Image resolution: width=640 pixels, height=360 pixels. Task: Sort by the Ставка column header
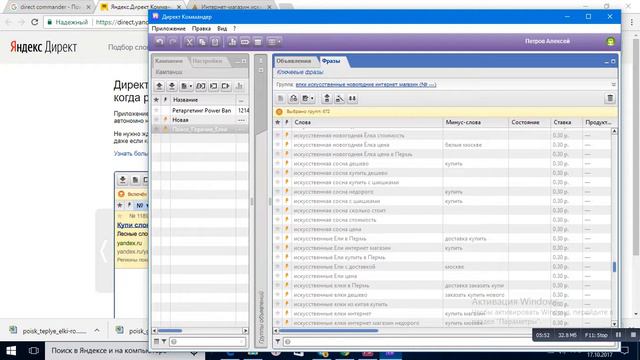(x=567, y=122)
